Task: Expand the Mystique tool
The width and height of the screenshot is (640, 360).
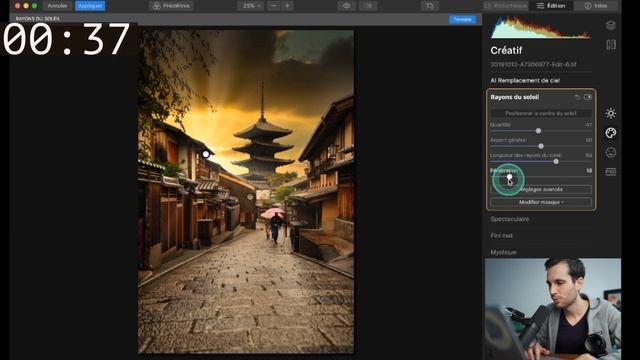Action: point(503,252)
